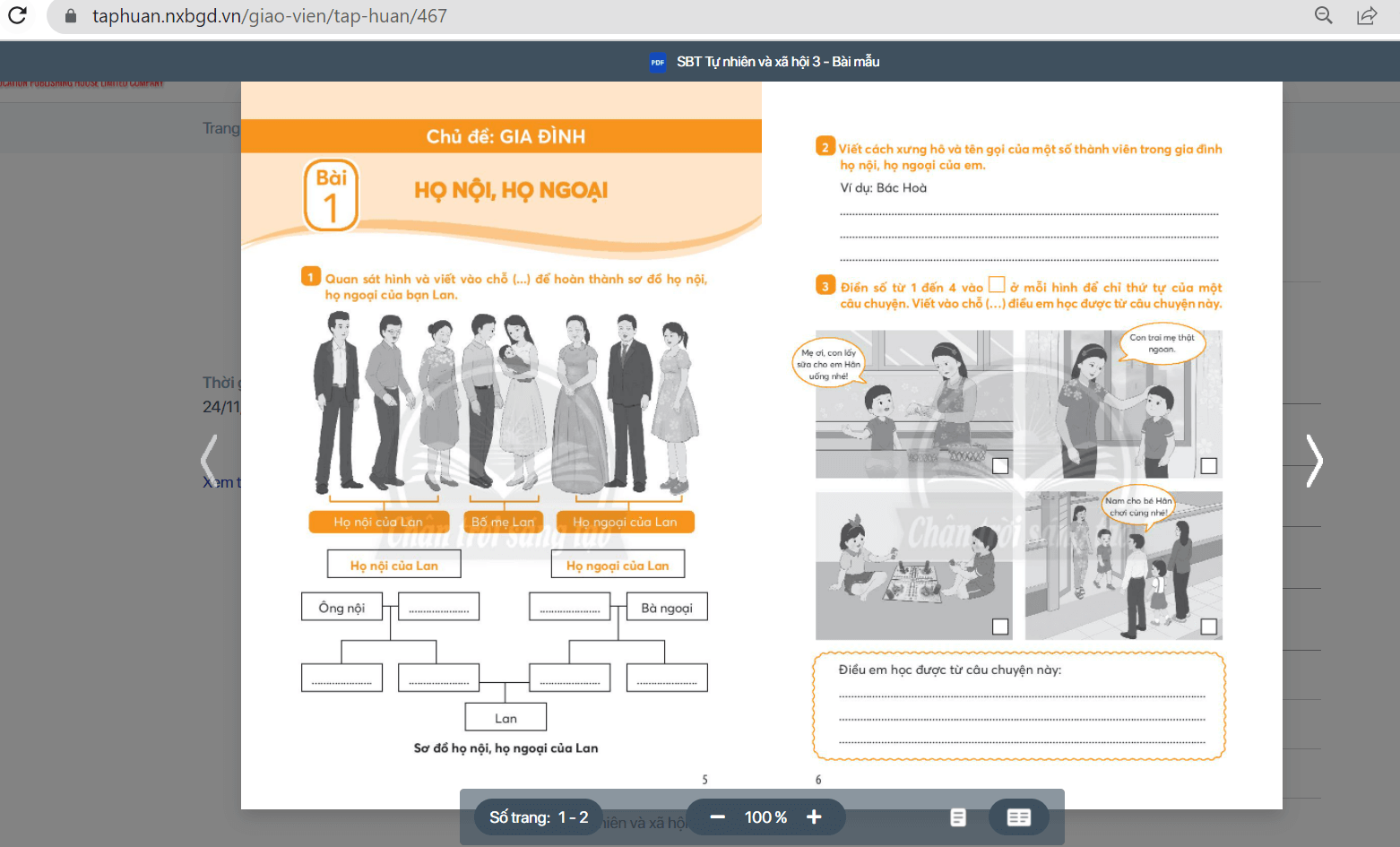Click the 'Số trang: 1 - 2' page indicator
1400x847 pixels.
pos(539,817)
